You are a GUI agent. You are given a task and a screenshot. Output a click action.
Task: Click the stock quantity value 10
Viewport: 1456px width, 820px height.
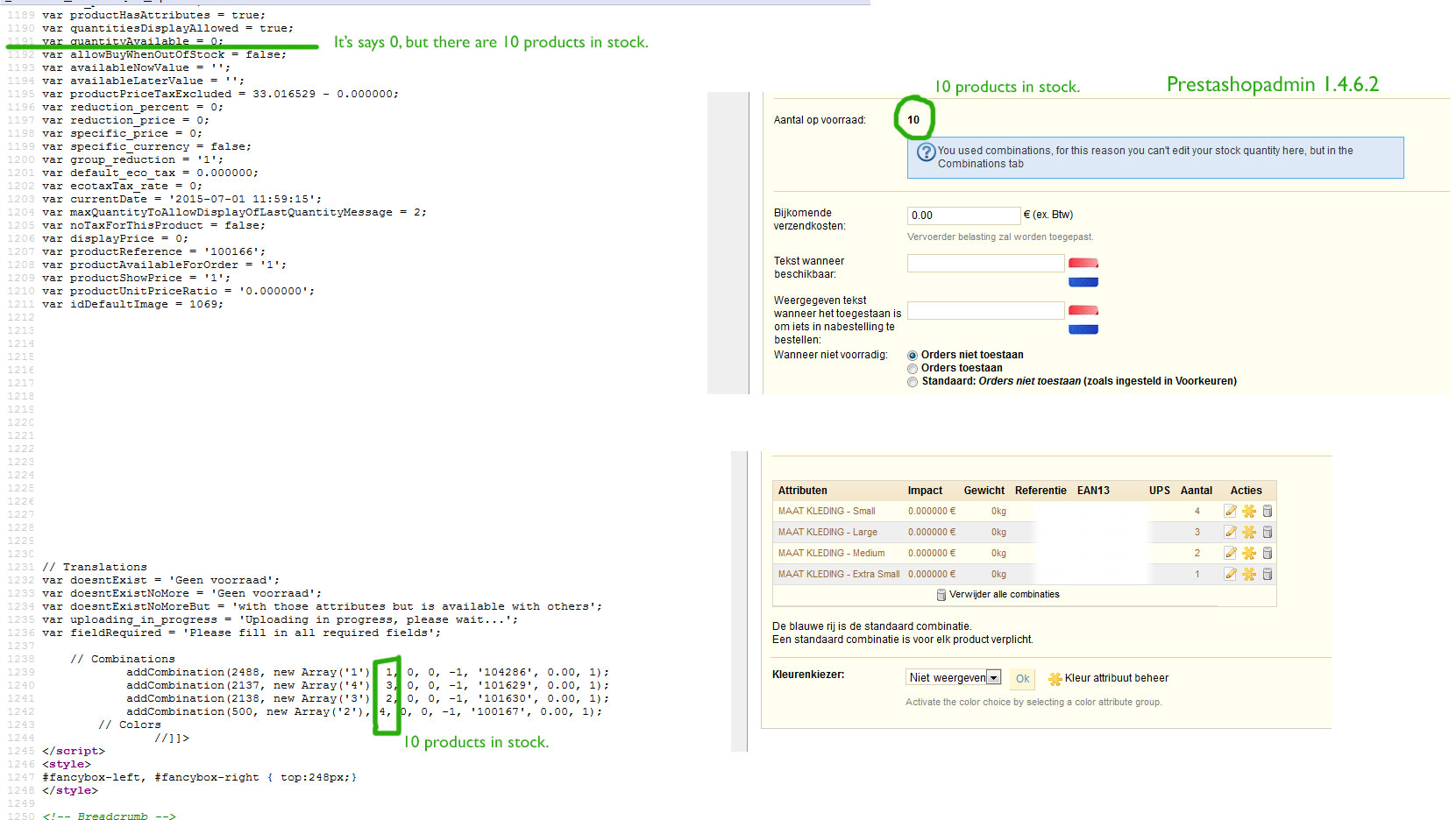(913, 120)
